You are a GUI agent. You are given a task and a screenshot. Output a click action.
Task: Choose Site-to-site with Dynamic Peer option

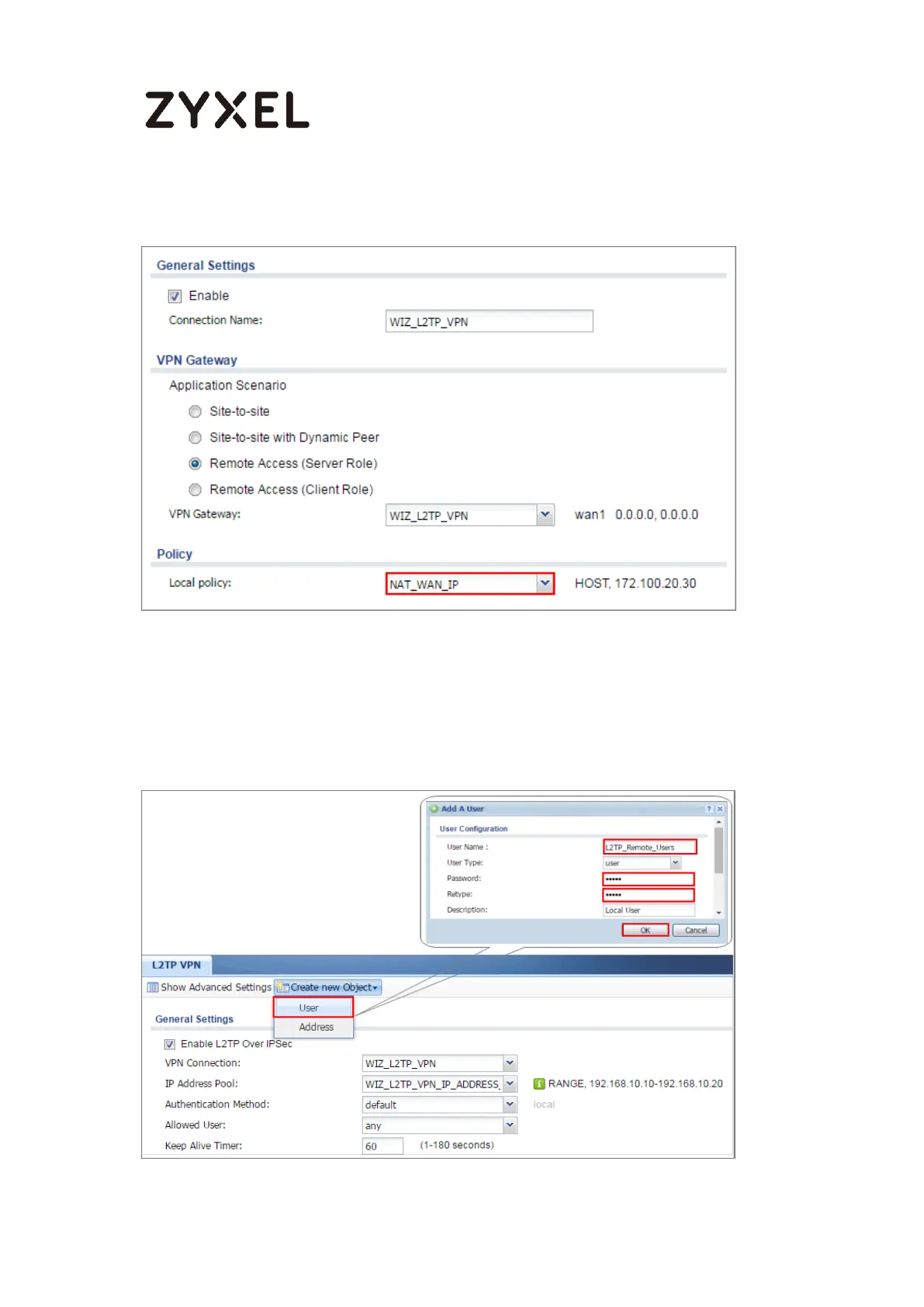[x=195, y=438]
